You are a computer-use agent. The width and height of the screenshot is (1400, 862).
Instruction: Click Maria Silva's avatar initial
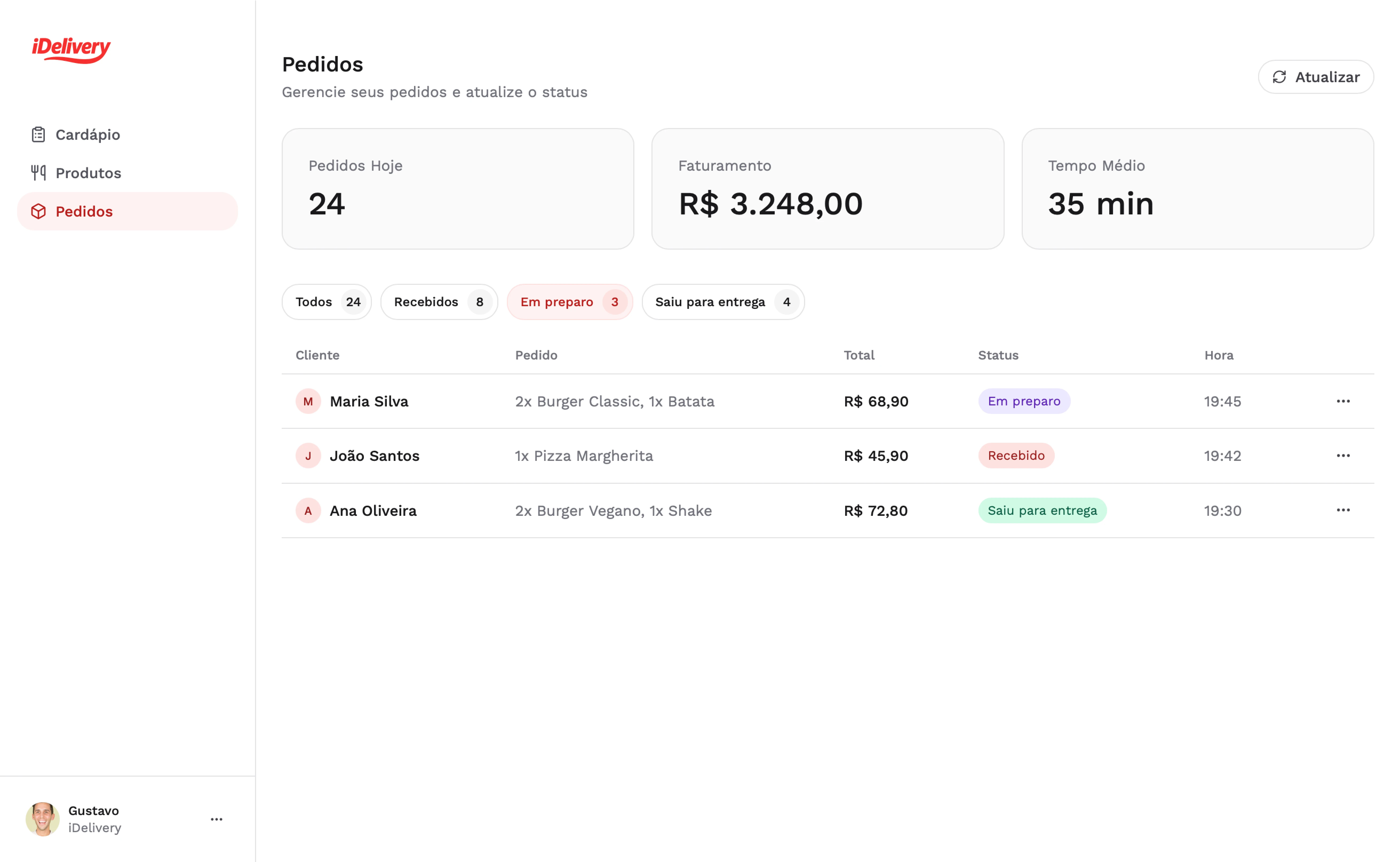point(308,401)
